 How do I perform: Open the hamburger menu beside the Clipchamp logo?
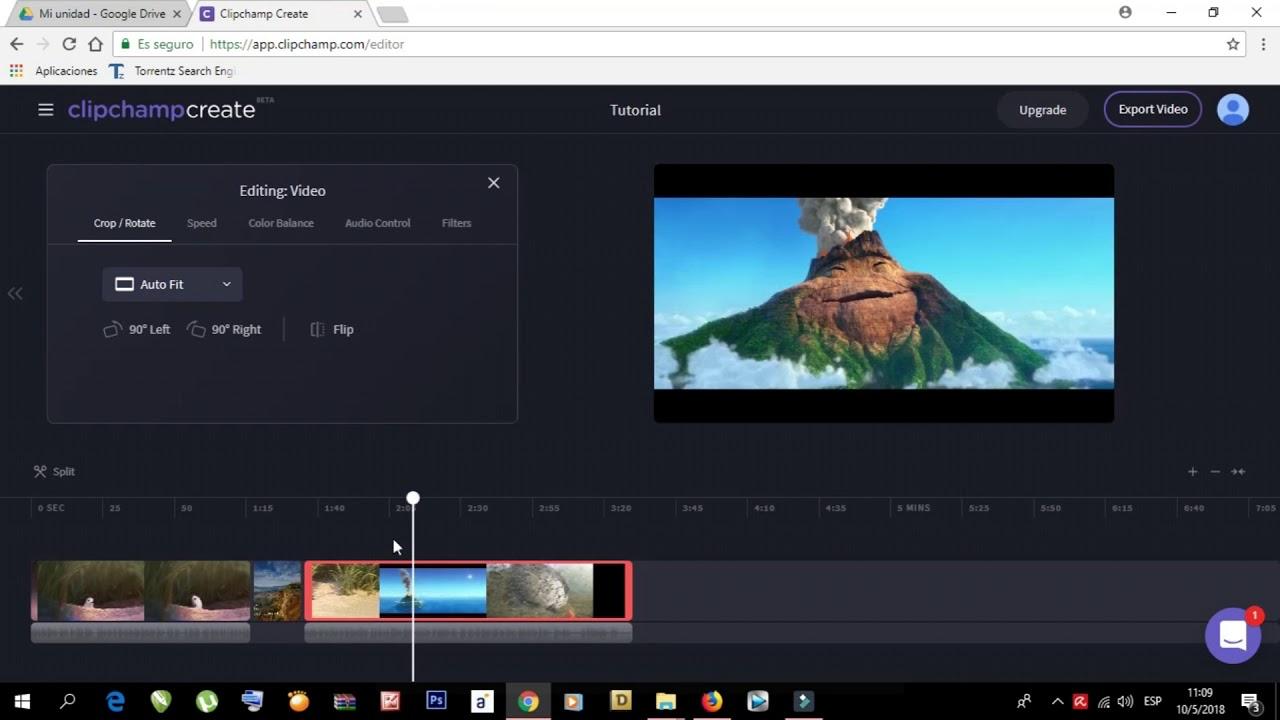(45, 110)
